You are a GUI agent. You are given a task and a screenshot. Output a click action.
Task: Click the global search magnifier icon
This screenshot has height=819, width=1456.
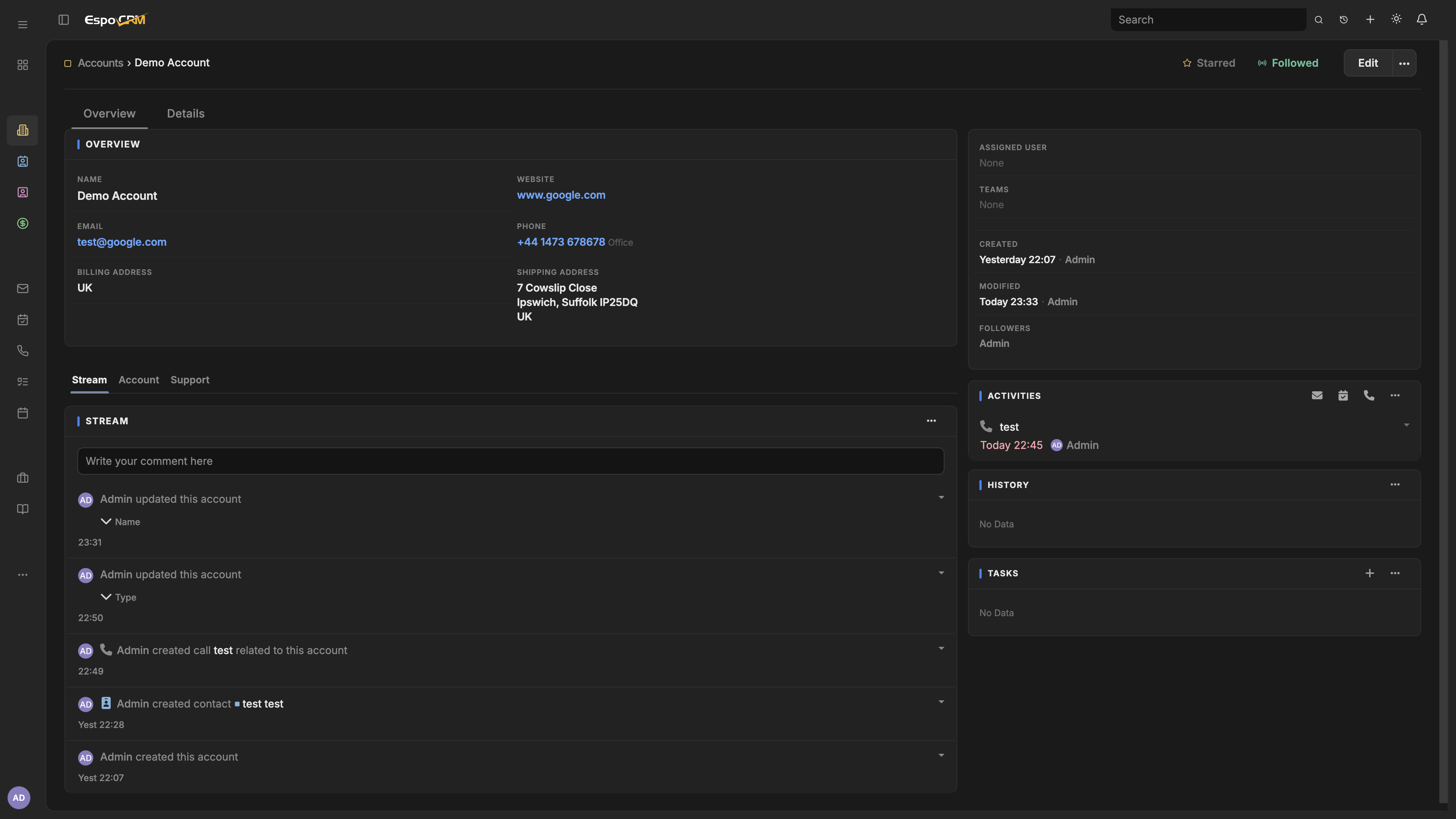tap(1319, 20)
